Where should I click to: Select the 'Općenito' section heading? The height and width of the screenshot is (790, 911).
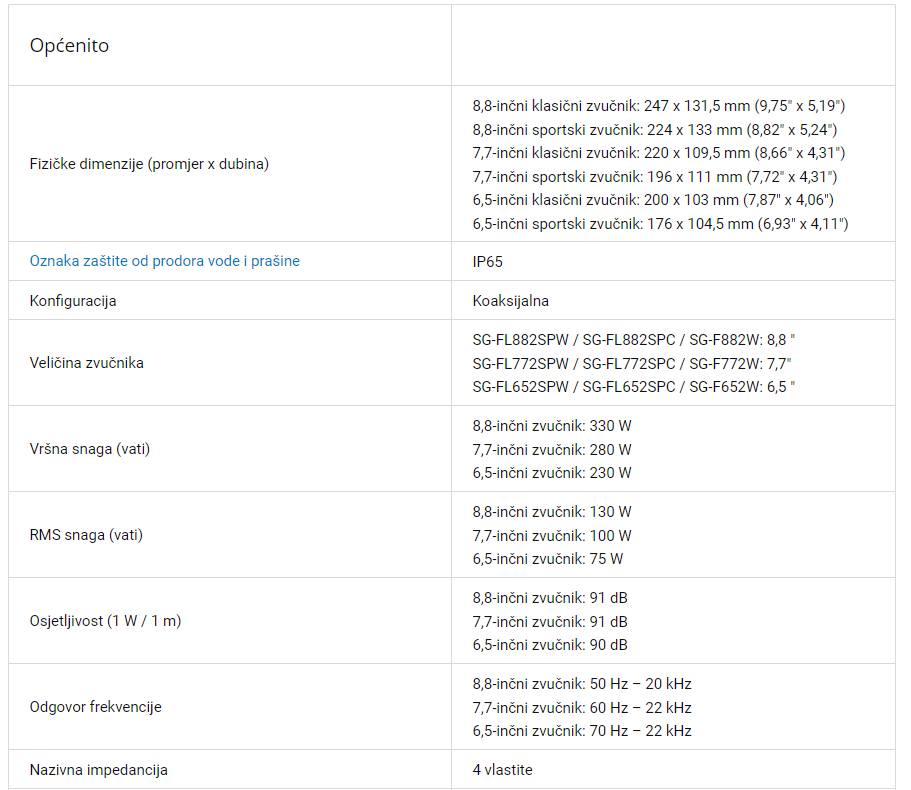coord(69,45)
